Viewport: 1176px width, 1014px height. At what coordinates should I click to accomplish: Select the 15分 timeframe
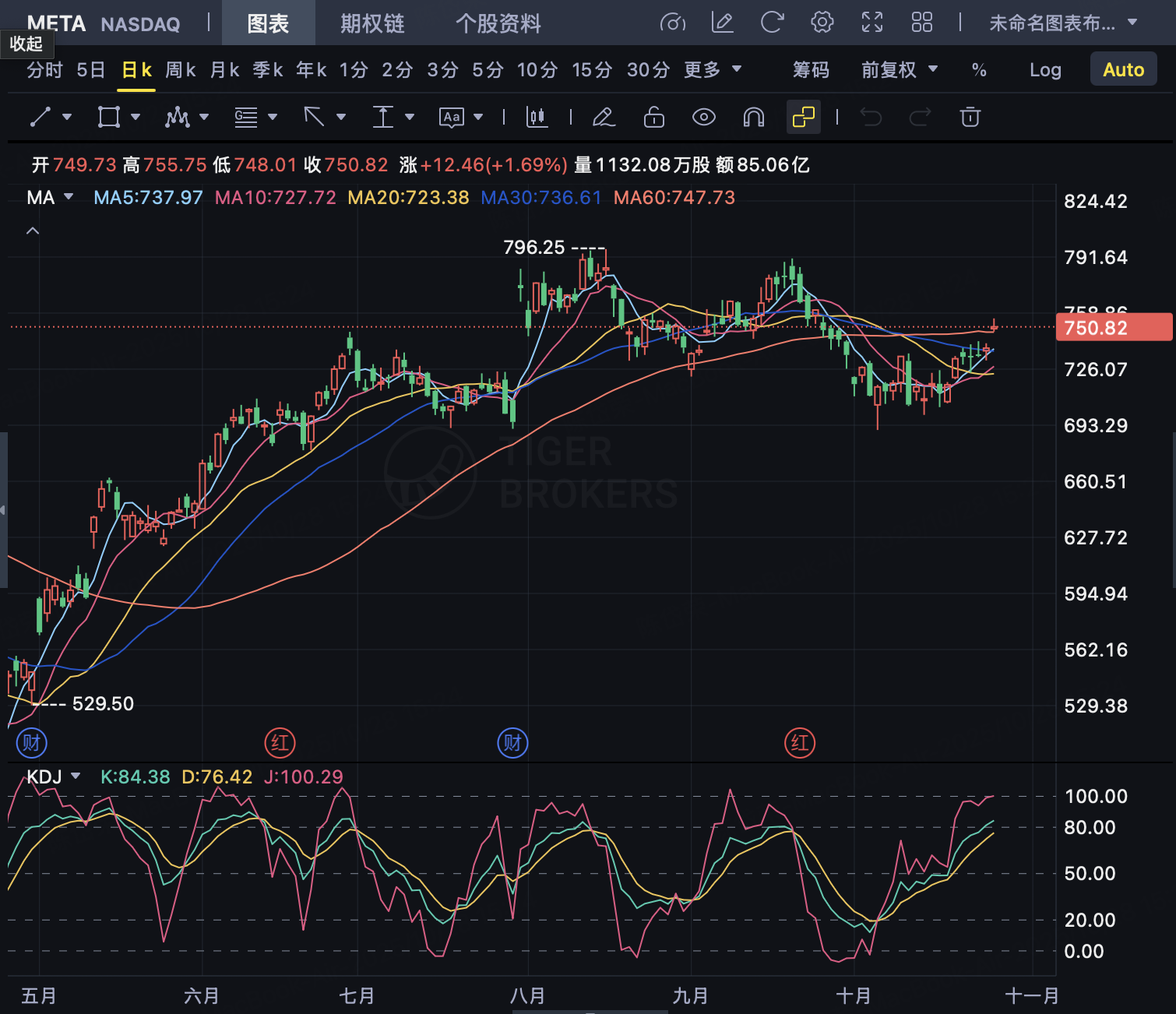(592, 70)
